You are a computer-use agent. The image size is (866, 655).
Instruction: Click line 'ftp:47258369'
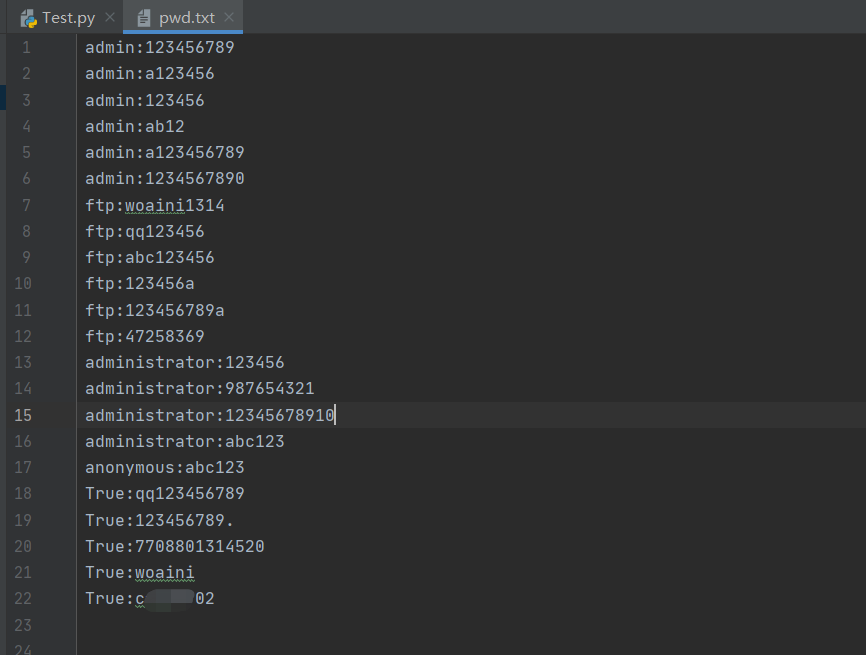coord(145,336)
